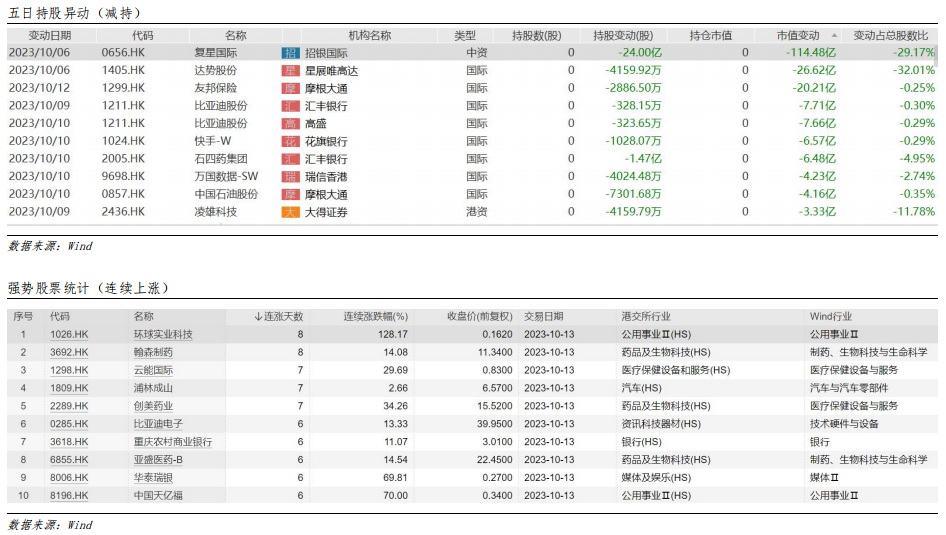
Task: Select the 快手-W name cell
Action: [212, 141]
